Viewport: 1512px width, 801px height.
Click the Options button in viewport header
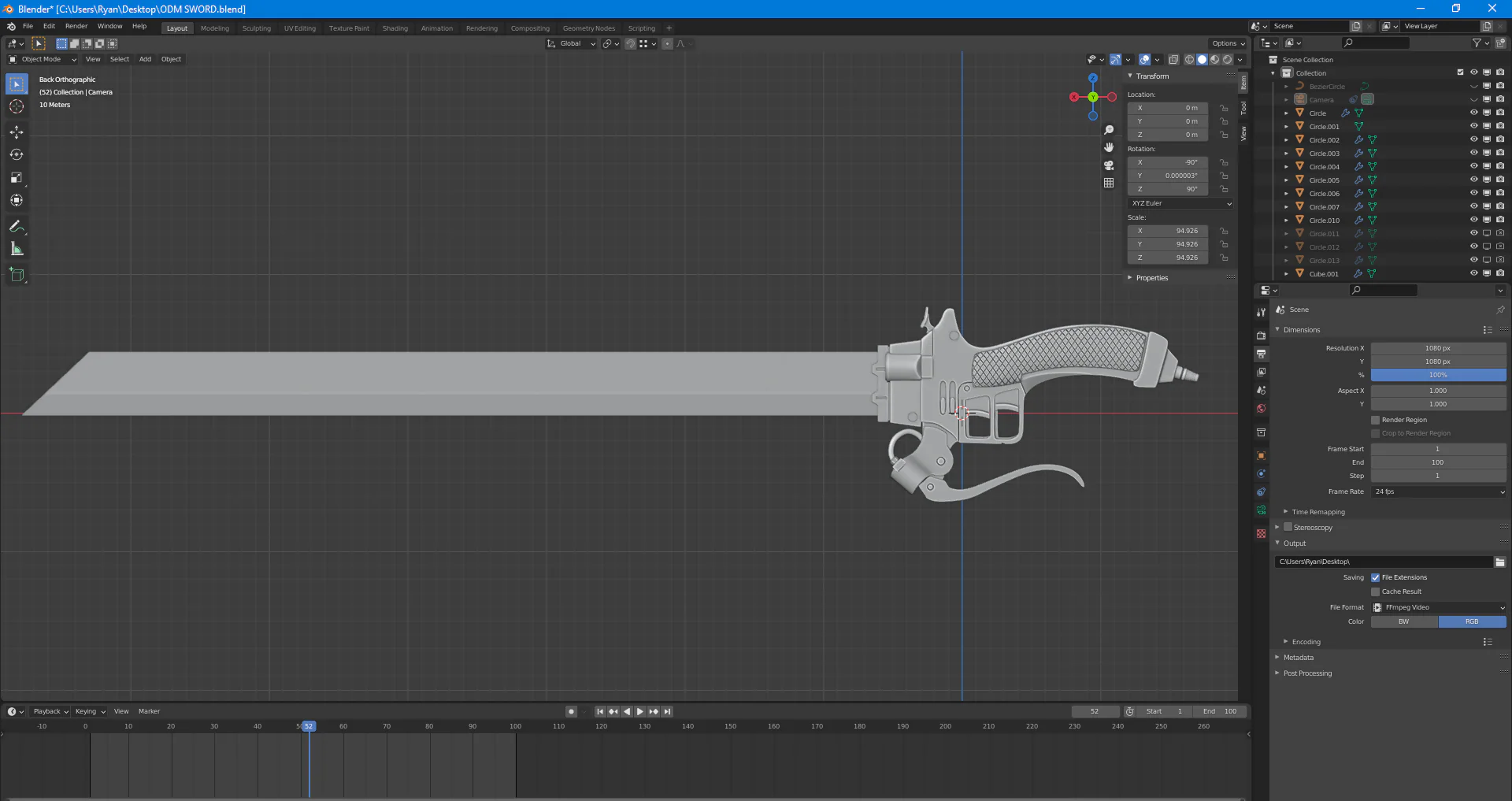tap(1228, 43)
